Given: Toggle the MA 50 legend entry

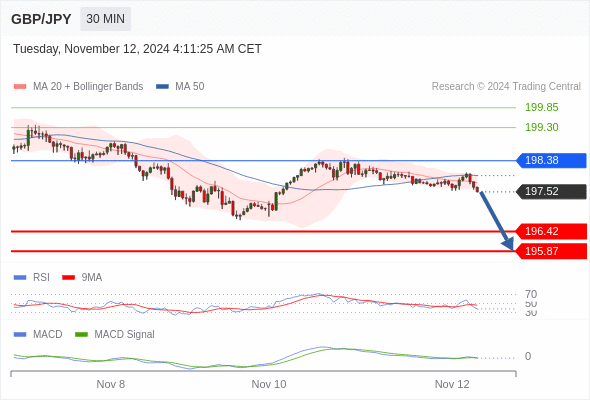Looking at the screenshot, I should point(180,87).
